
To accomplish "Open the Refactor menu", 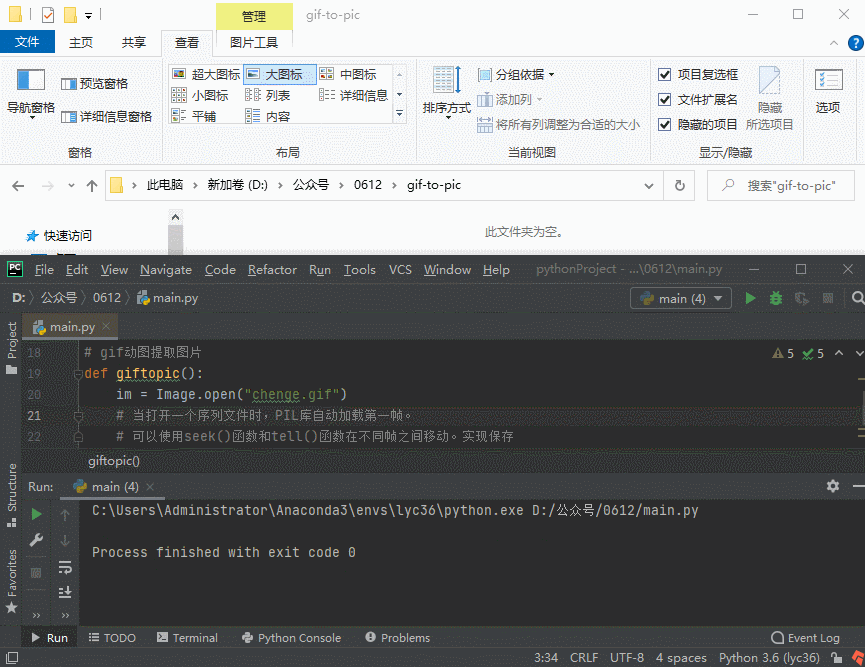I will [272, 269].
